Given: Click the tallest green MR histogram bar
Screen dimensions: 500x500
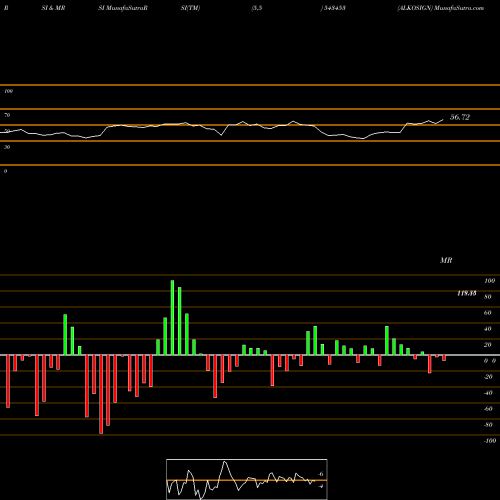Looking at the screenshot, I should tap(172, 318).
